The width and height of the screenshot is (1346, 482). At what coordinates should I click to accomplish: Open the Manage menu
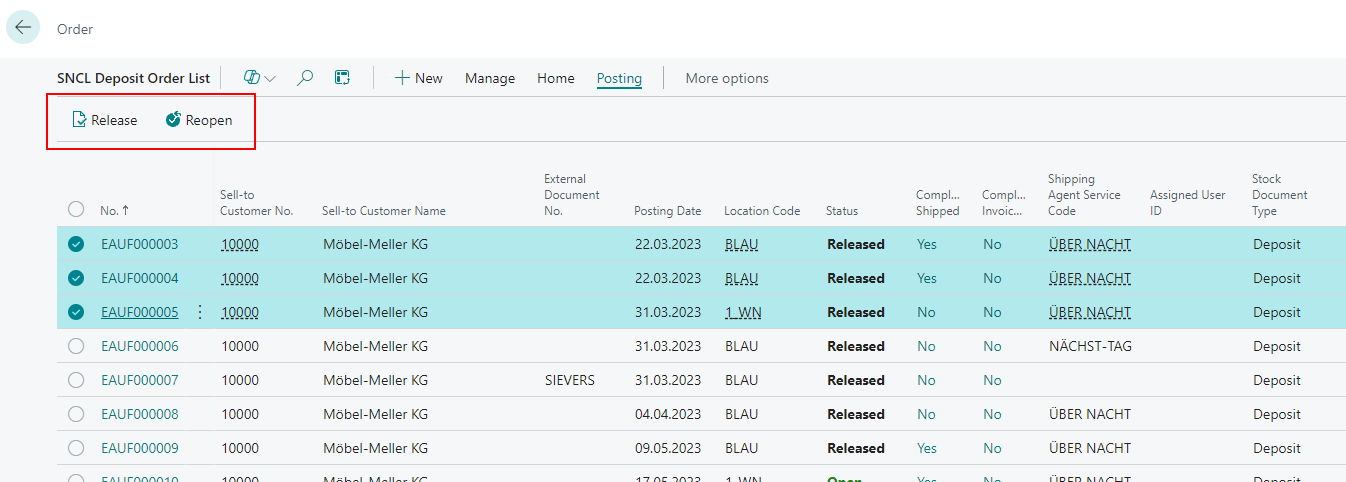click(x=490, y=78)
